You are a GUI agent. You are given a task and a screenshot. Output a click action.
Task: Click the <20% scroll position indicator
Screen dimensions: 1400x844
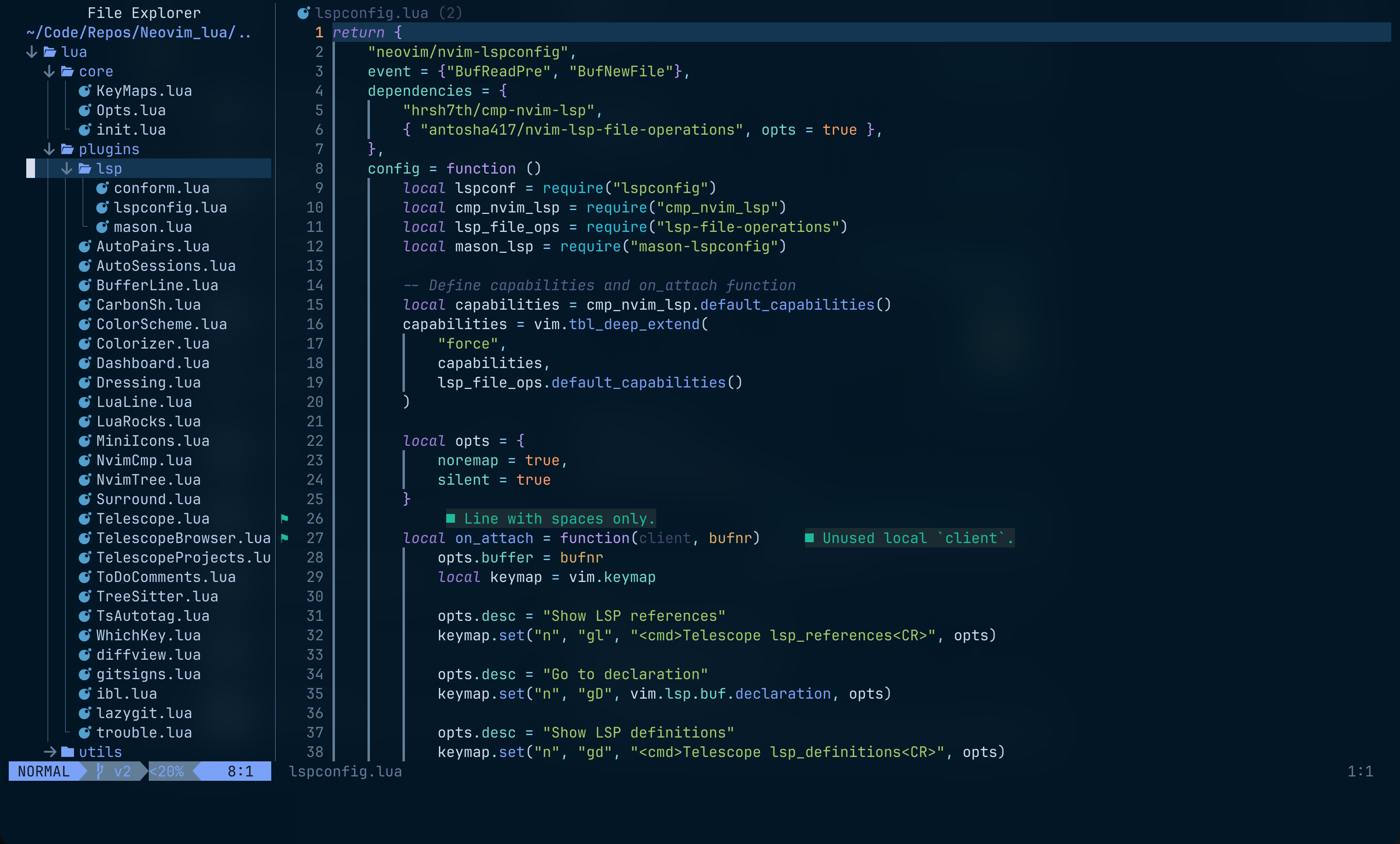pyautogui.click(x=166, y=771)
